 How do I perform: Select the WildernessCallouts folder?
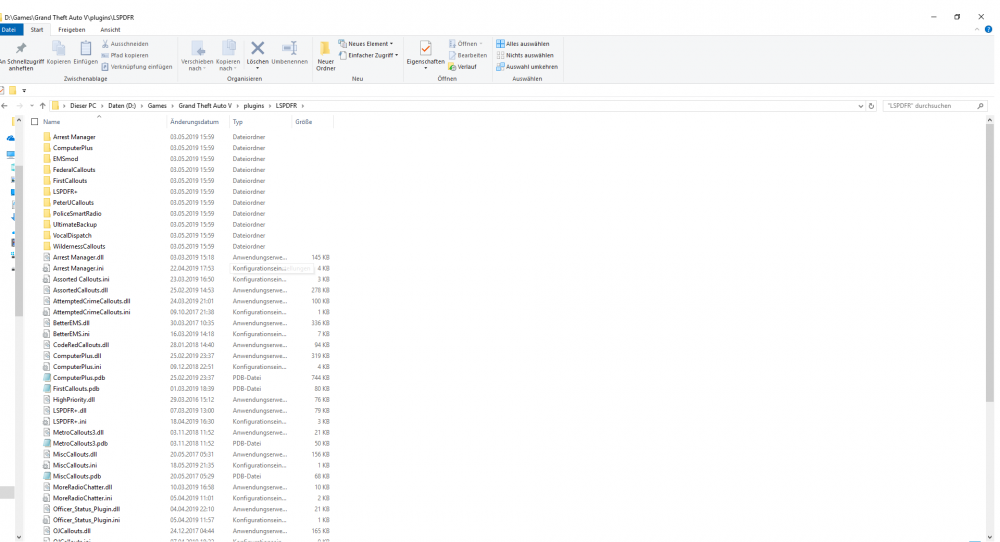(79, 246)
